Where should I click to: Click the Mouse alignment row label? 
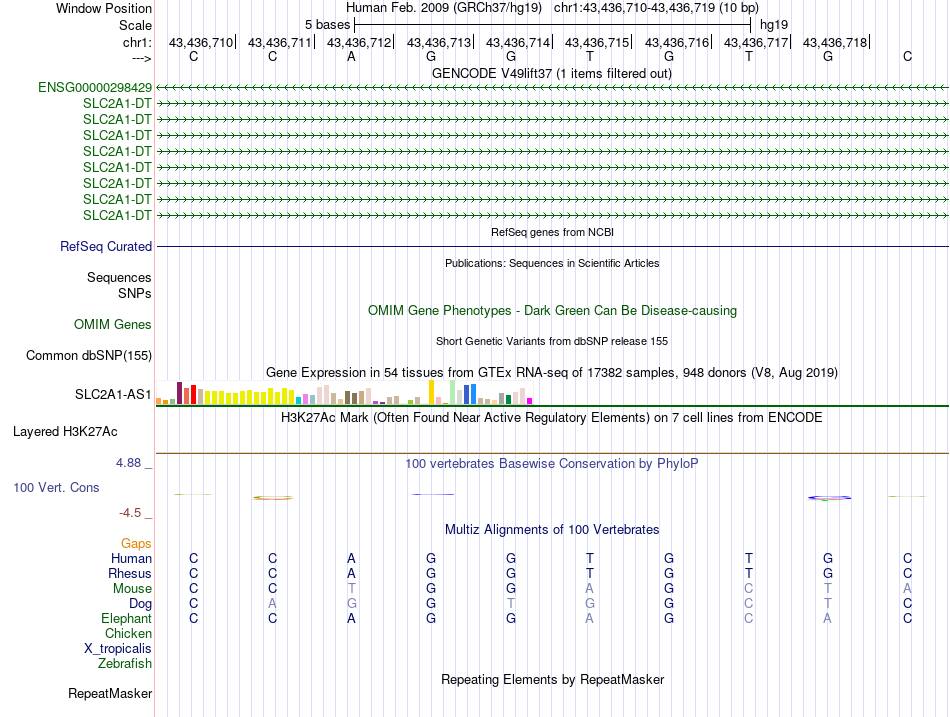(132, 589)
